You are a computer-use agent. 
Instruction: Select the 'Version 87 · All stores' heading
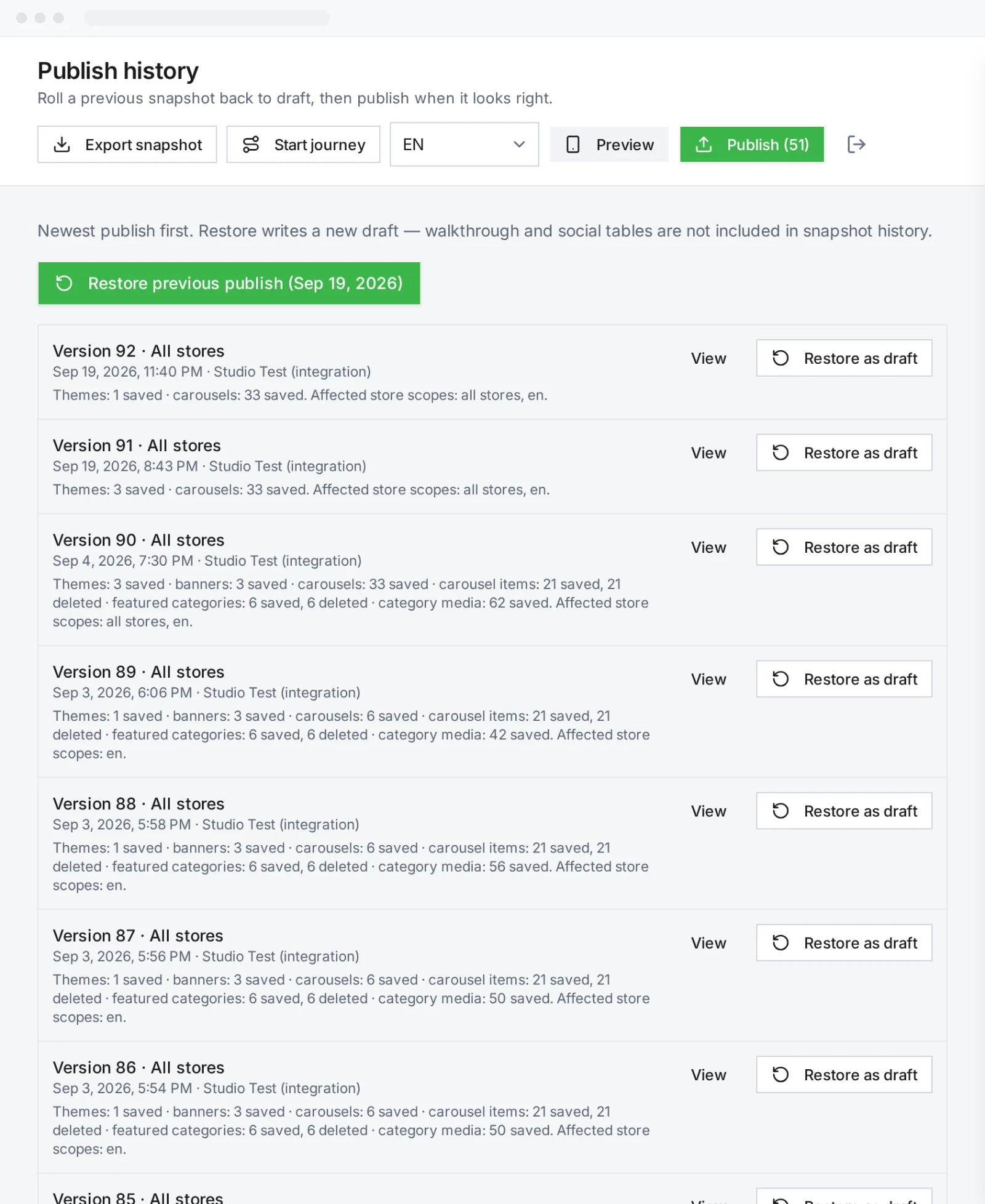pos(138,936)
